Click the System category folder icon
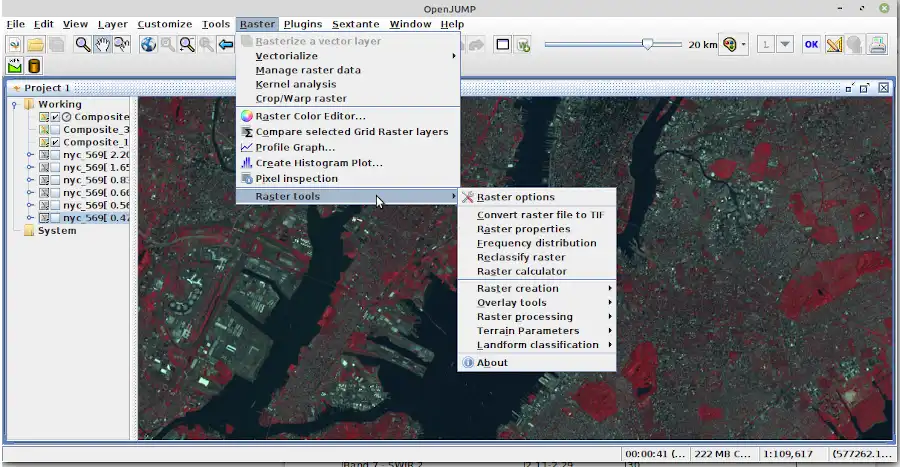 click(x=29, y=231)
